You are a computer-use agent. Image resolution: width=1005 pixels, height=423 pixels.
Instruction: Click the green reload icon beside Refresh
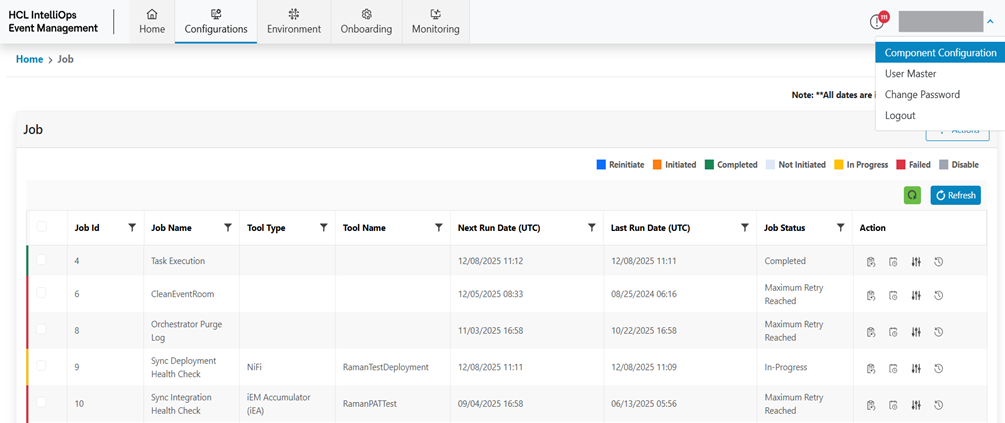point(912,195)
